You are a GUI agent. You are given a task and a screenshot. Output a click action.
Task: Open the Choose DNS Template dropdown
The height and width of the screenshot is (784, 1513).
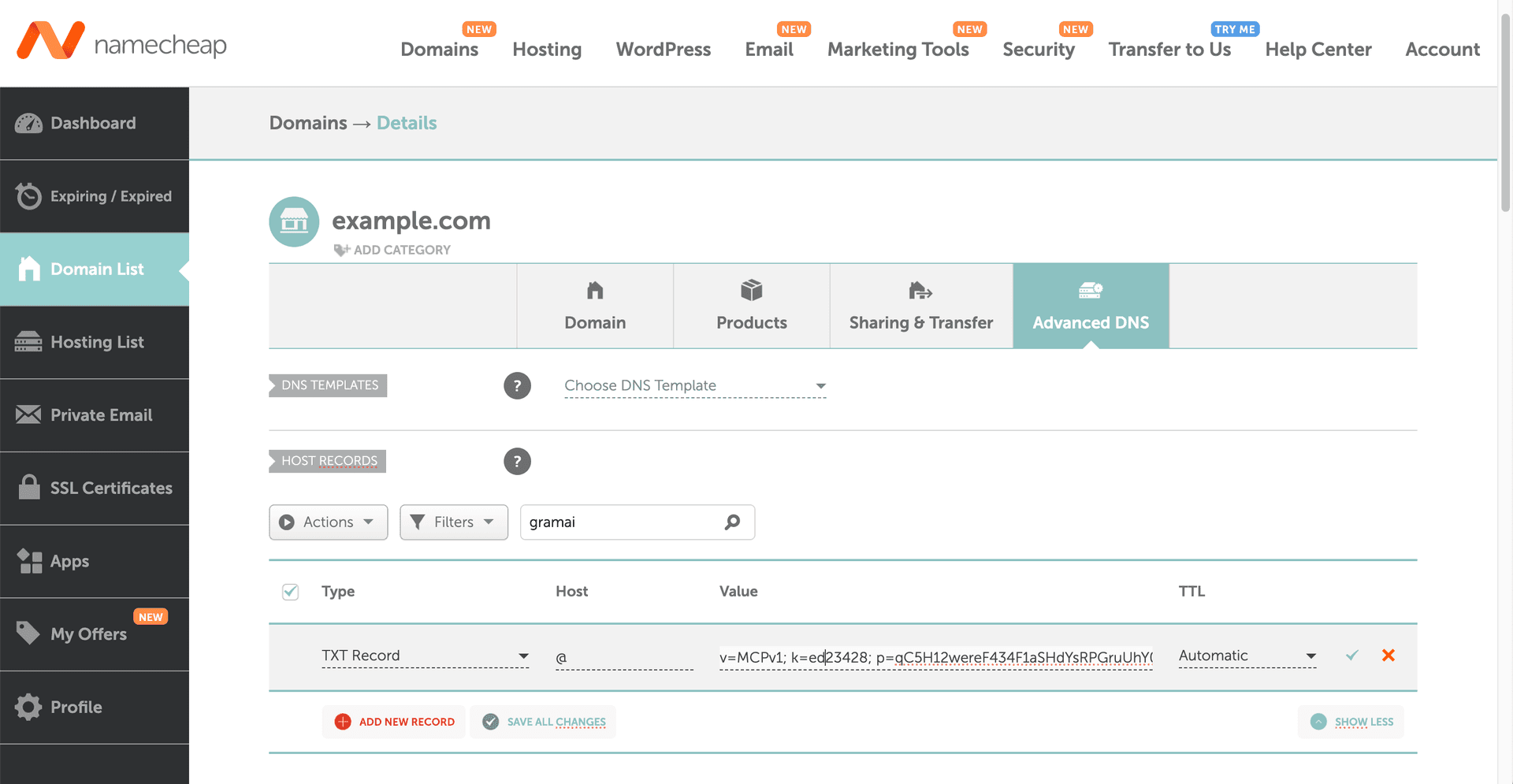pyautogui.click(x=694, y=385)
